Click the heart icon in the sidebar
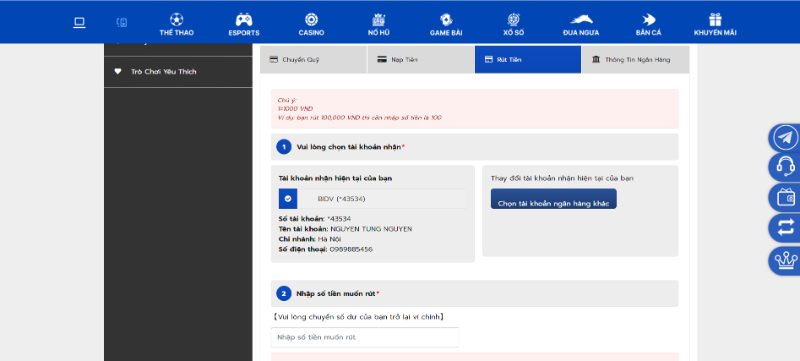 pyautogui.click(x=118, y=71)
